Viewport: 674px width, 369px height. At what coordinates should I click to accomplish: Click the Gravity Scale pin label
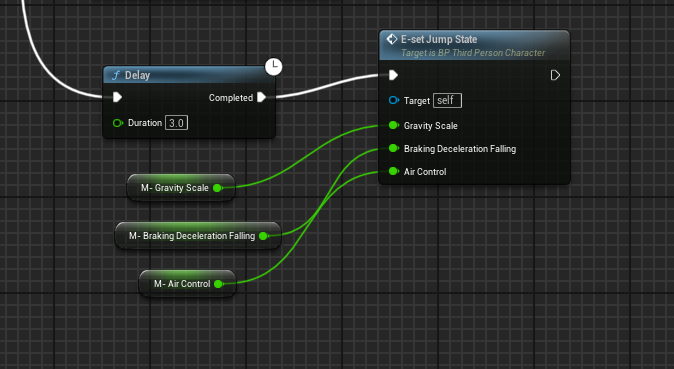(x=431, y=126)
